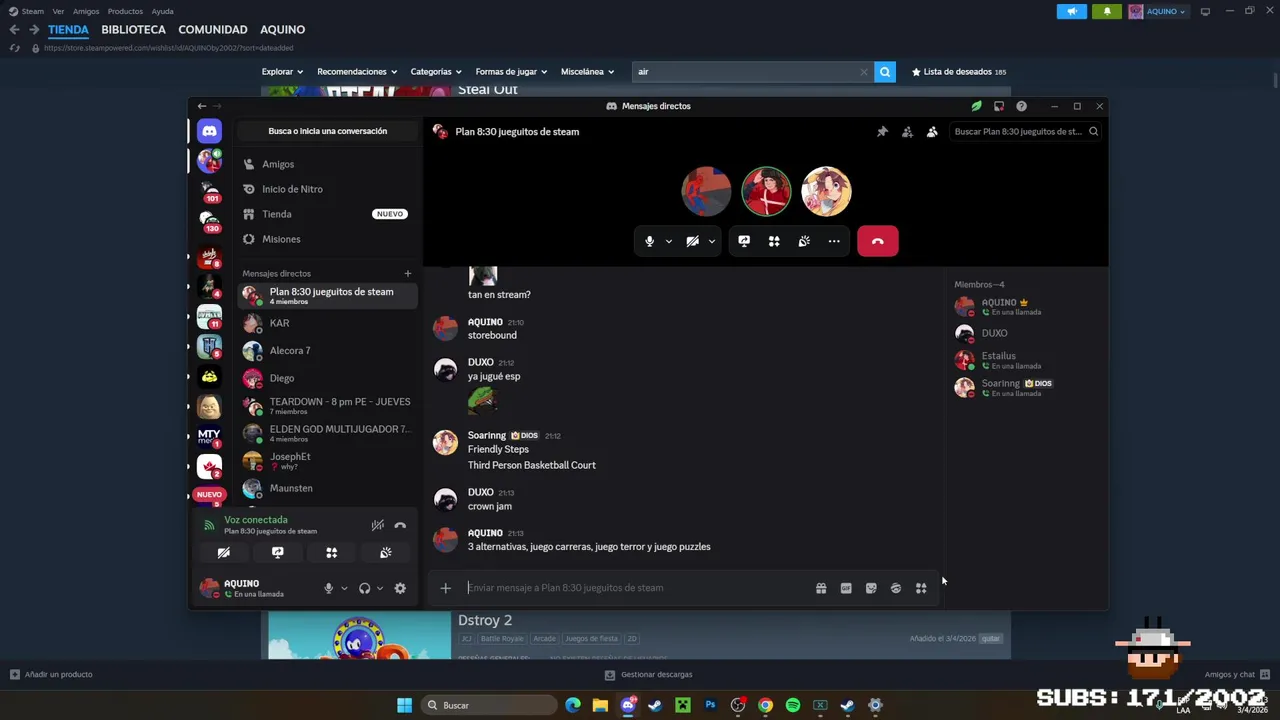Screen dimensions: 1280x720
Task: Expand Steam Formas de jugar dropdown
Action: [x=511, y=72]
